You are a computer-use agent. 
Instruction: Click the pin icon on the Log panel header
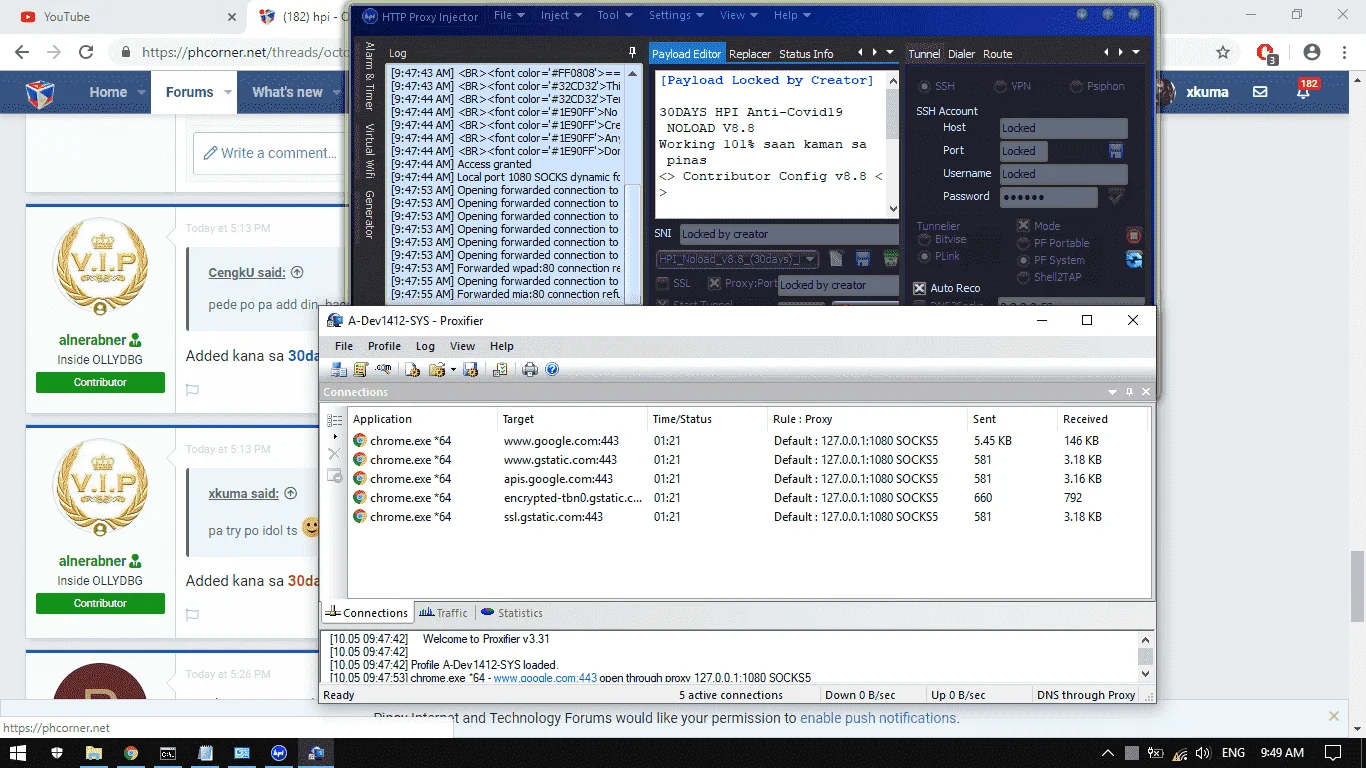(x=632, y=53)
